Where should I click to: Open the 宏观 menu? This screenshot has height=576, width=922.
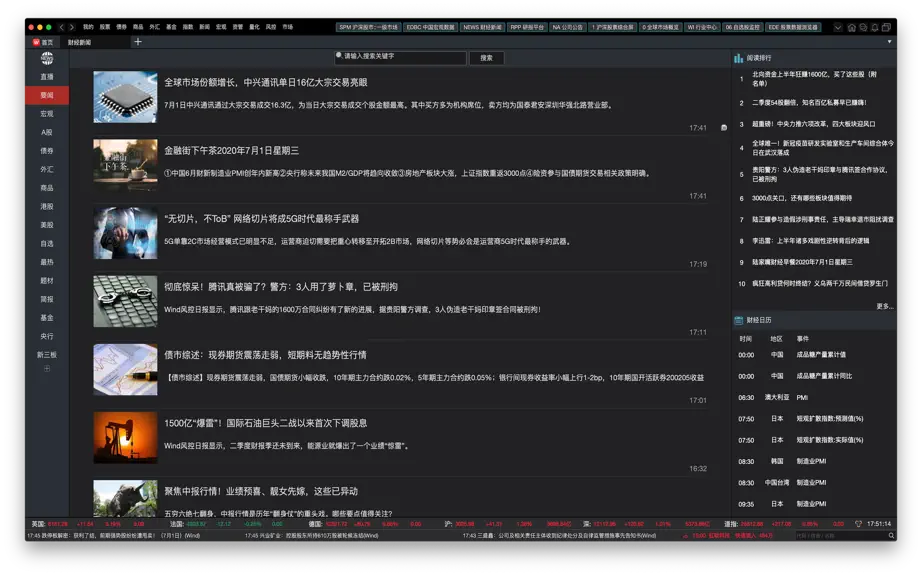pyautogui.click(x=221, y=27)
